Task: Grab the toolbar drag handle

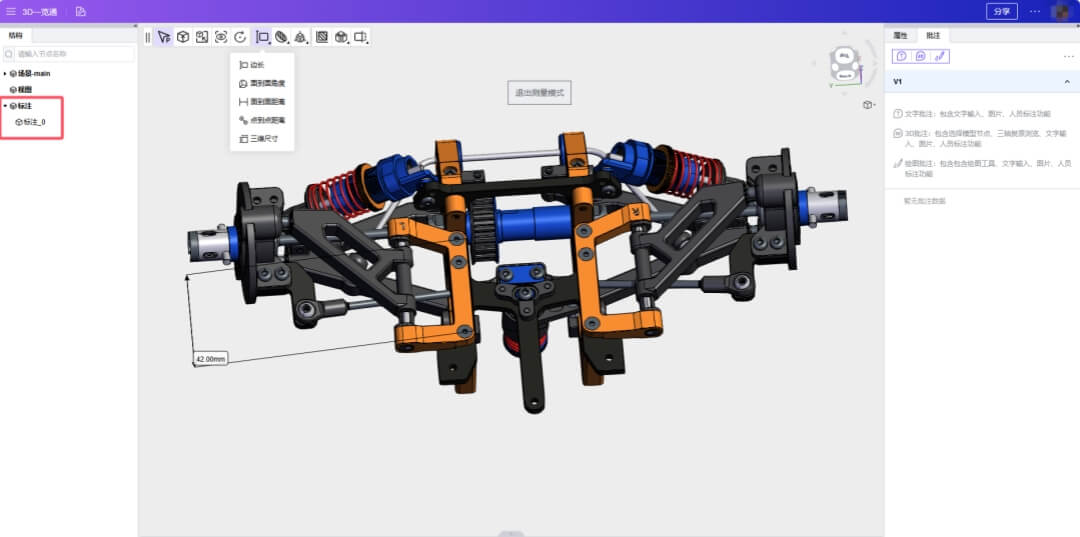Action: pos(147,37)
